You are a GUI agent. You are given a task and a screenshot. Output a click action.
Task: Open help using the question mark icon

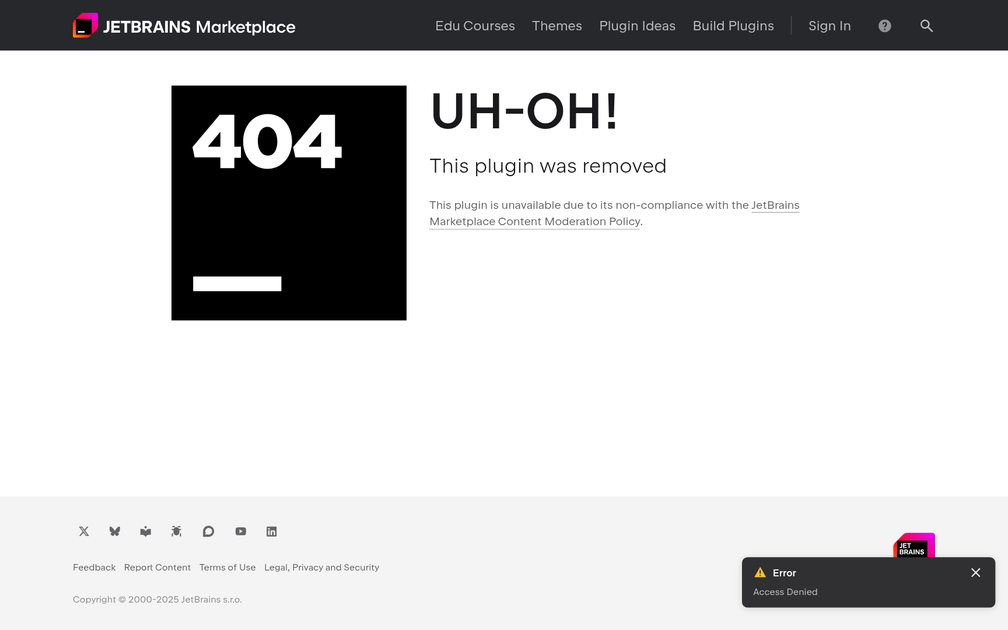(884, 25)
